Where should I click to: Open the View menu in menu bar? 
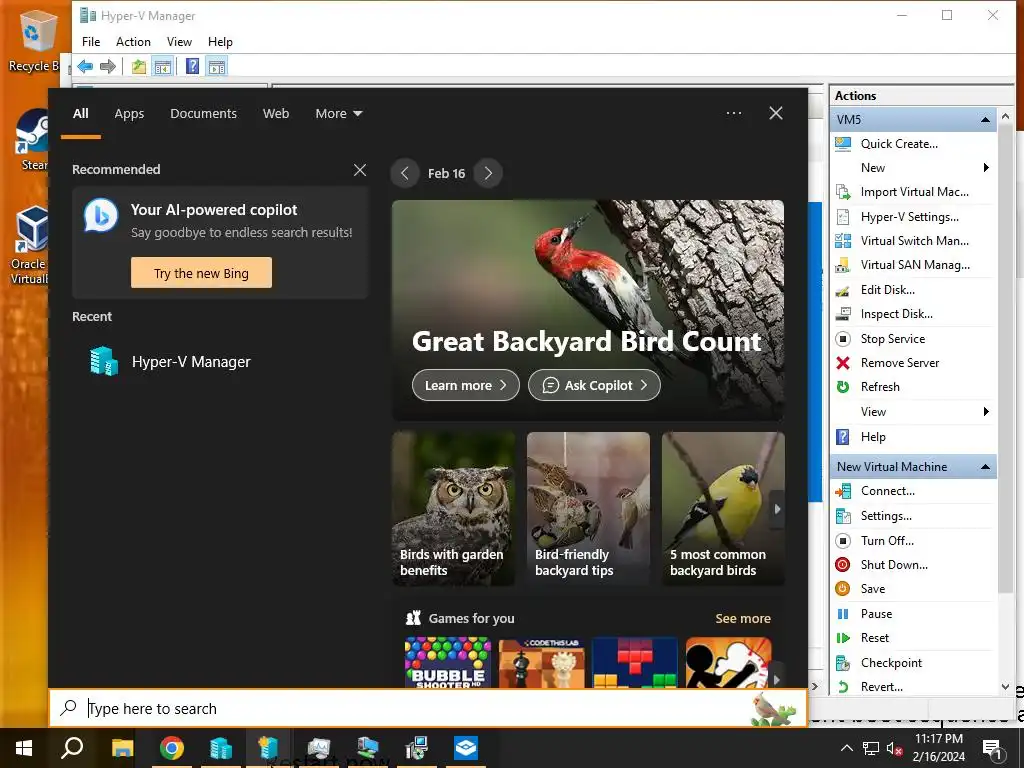coord(179,42)
